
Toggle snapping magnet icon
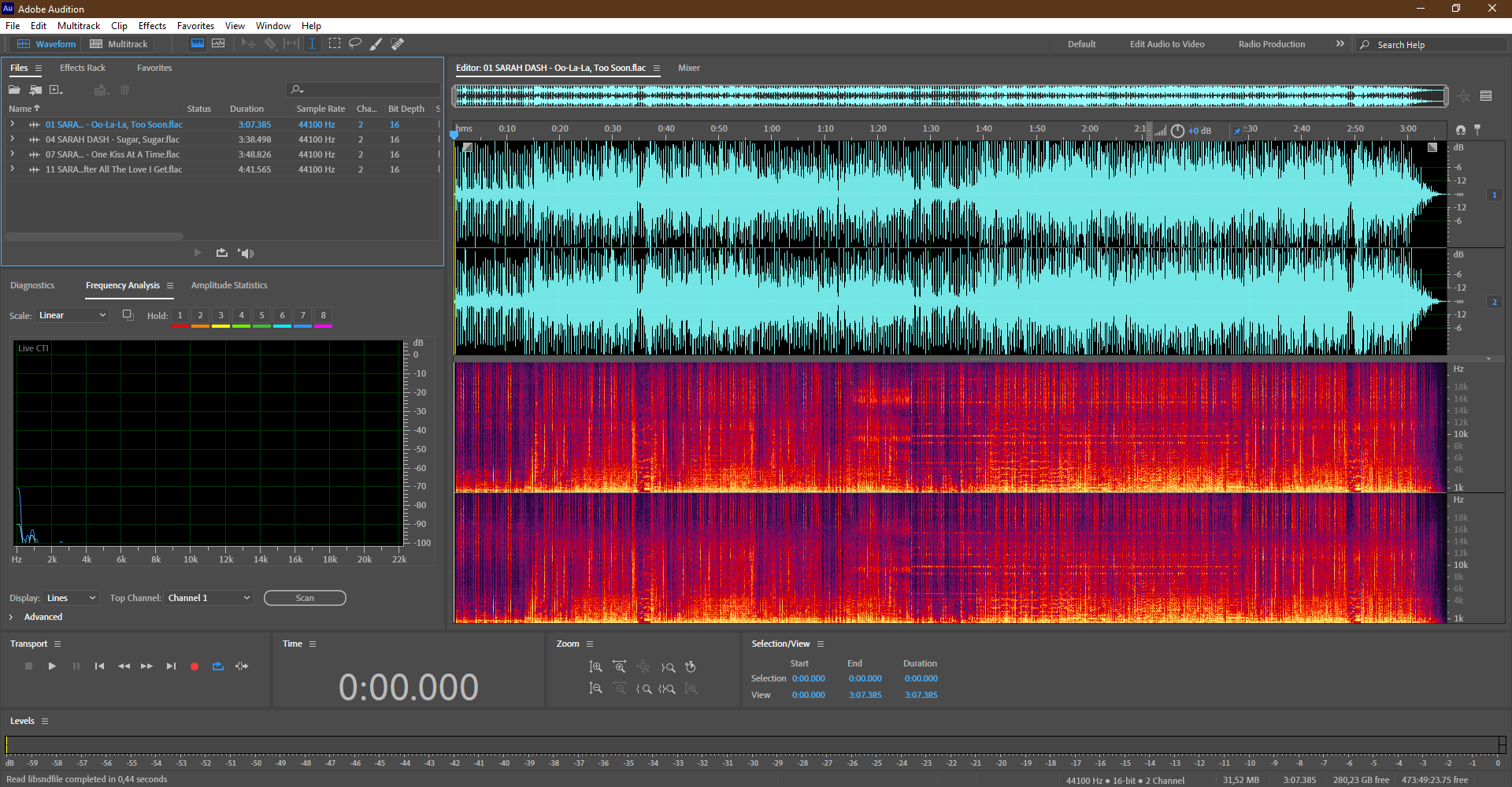click(x=1461, y=129)
